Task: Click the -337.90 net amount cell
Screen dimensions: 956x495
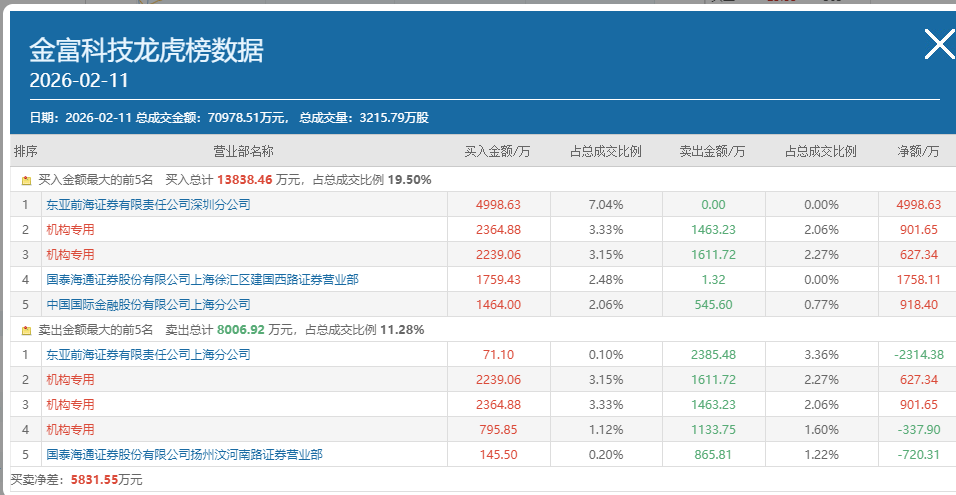Action: point(919,430)
